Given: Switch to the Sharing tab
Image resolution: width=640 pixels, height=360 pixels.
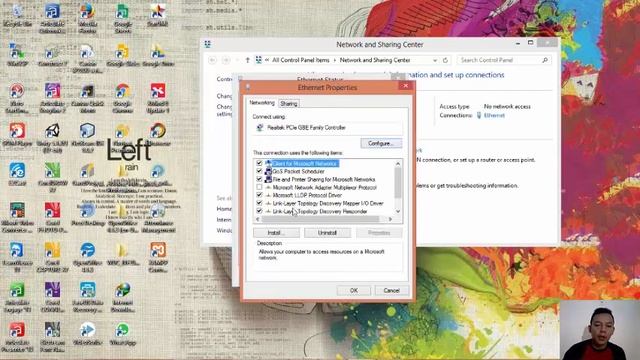Looking at the screenshot, I should point(289,104).
